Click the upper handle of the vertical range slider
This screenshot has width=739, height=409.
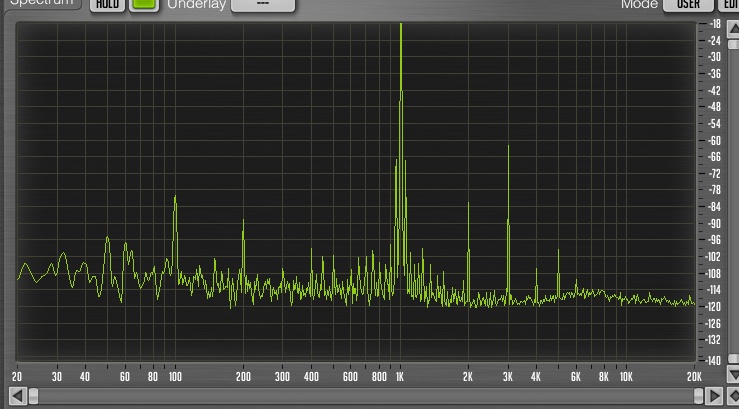733,44
